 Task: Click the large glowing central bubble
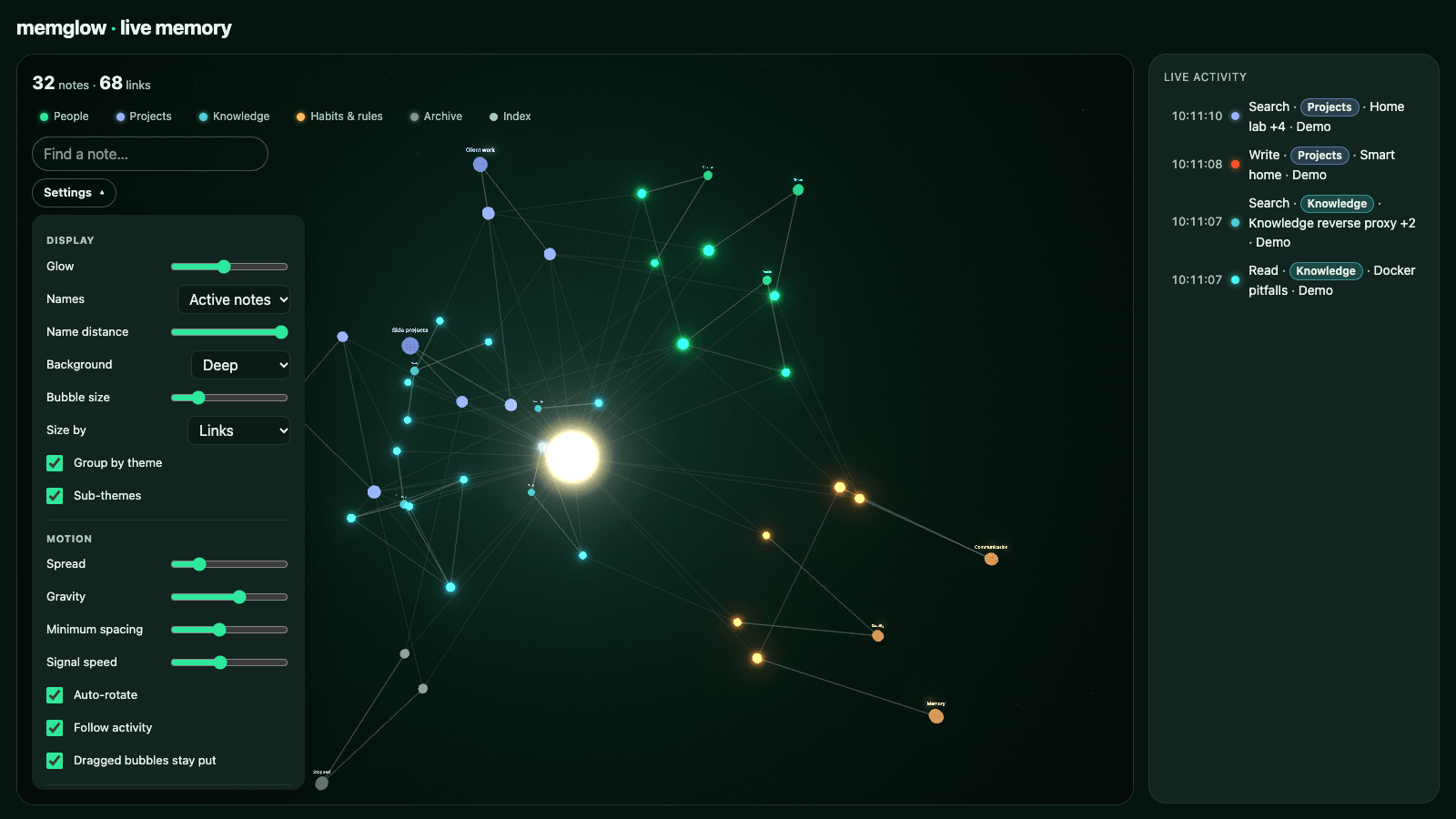point(572,457)
